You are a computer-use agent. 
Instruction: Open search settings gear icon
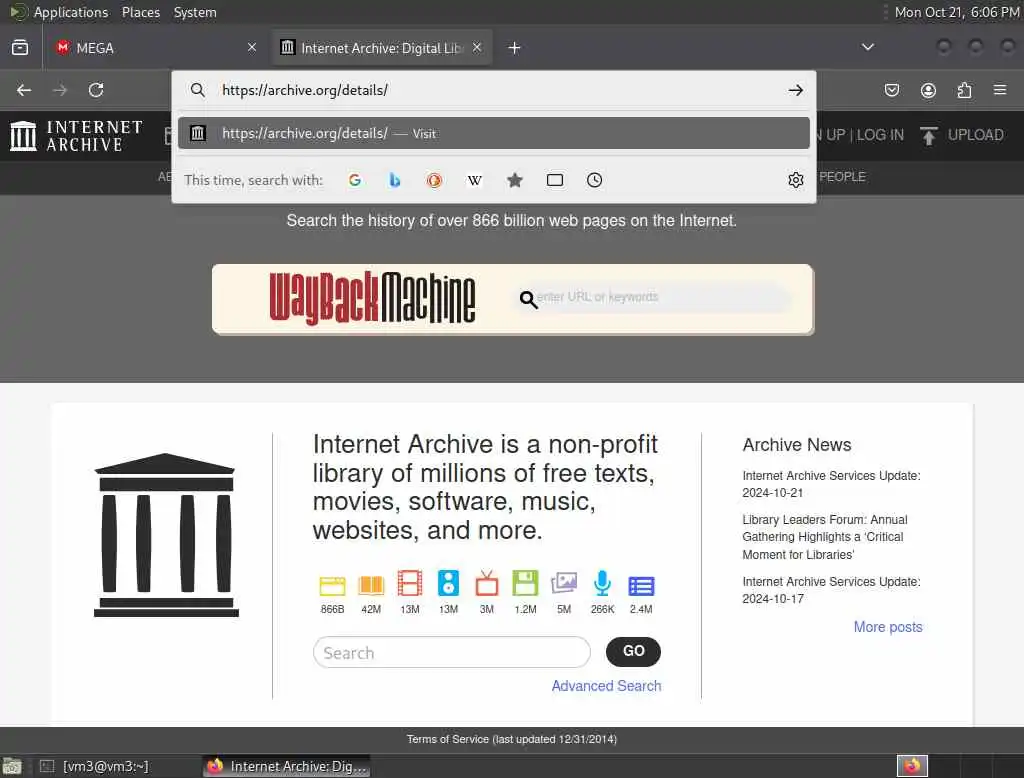click(x=795, y=180)
